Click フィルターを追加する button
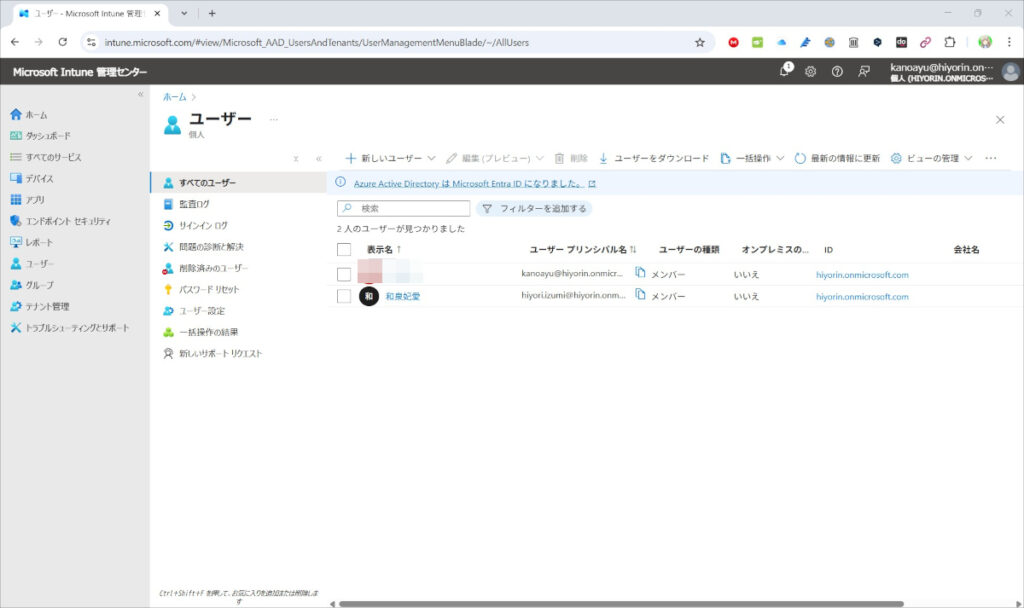The height and width of the screenshot is (608, 1024). pyautogui.click(x=534, y=208)
